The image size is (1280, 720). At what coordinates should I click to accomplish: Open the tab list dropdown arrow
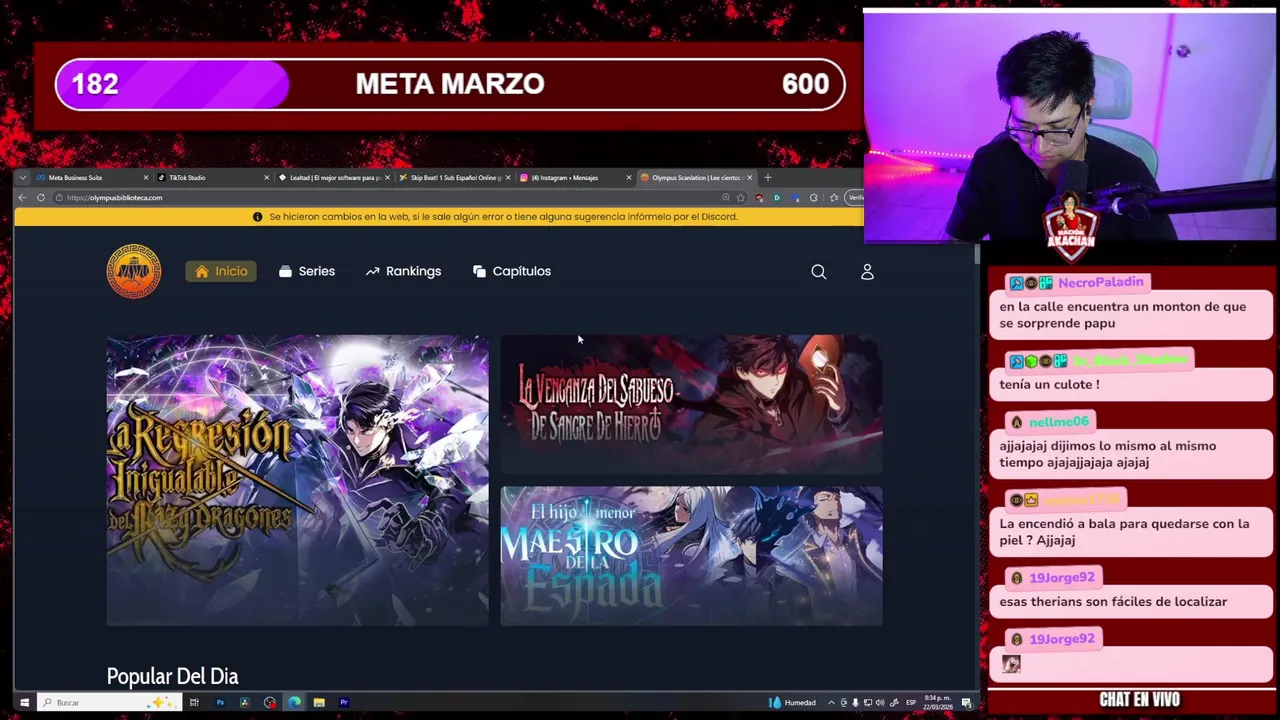(23, 178)
